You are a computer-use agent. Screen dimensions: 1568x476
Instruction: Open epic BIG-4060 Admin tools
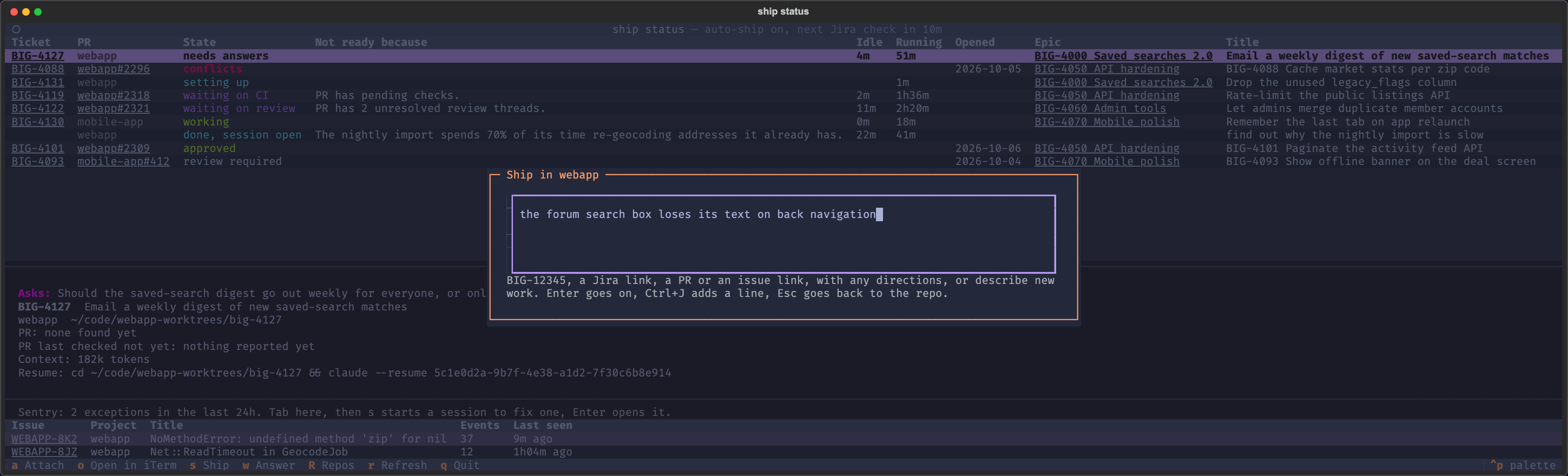click(1101, 108)
